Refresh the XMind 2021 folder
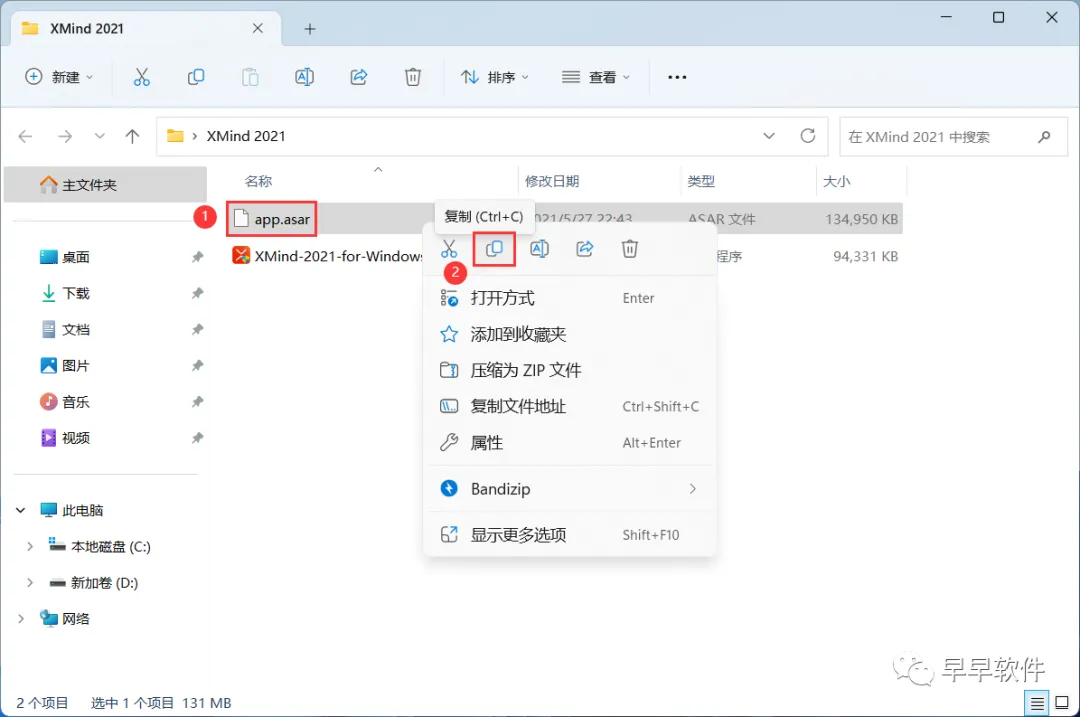 point(808,136)
